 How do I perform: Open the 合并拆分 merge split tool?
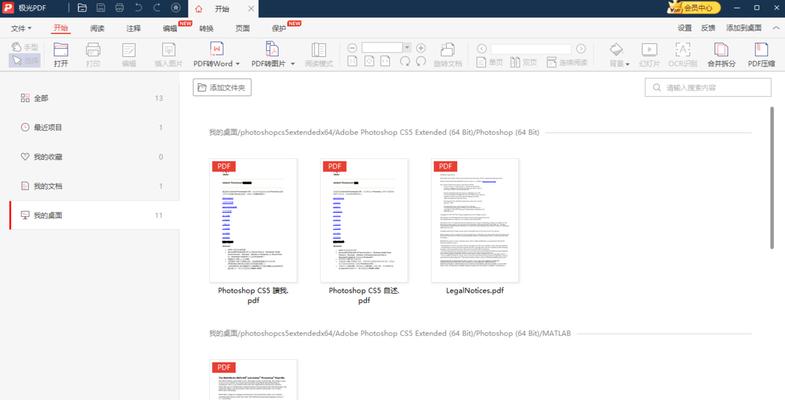[x=721, y=55]
